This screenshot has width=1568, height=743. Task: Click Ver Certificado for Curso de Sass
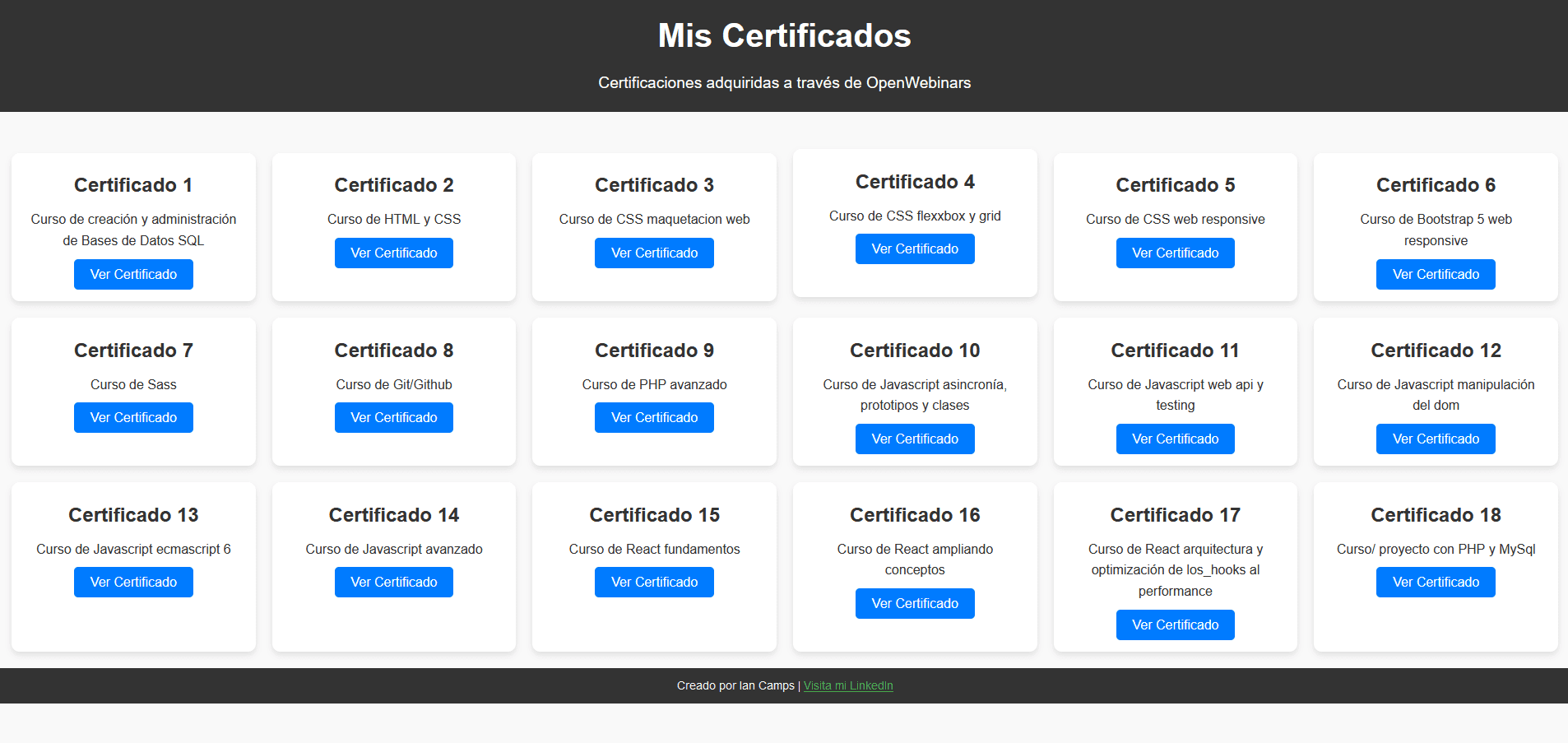coord(133,417)
